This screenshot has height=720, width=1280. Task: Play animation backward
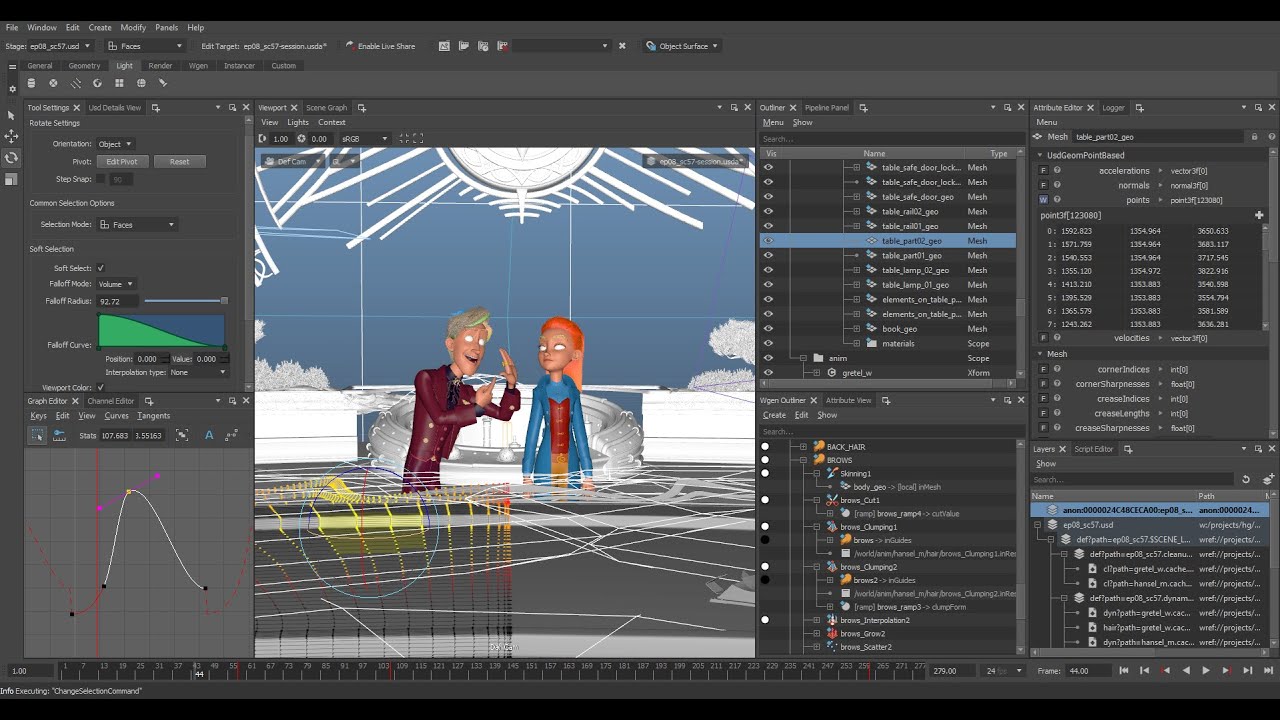1186,671
